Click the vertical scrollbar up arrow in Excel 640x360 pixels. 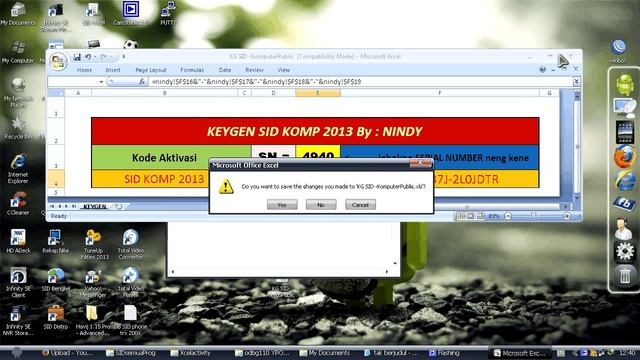(x=577, y=97)
